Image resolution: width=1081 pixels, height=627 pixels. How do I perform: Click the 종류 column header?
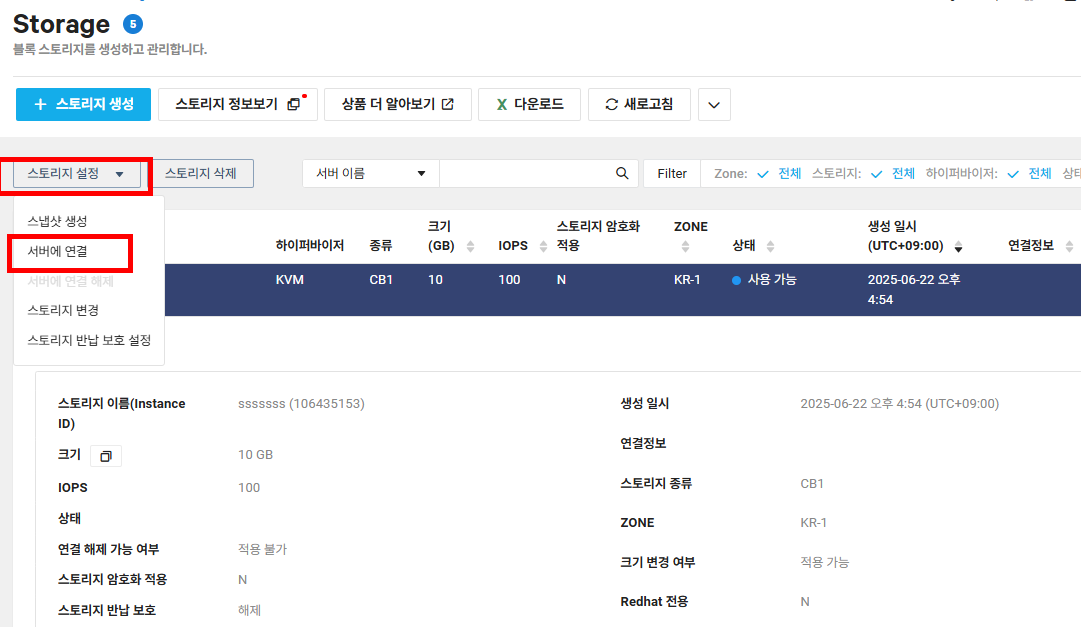(381, 246)
